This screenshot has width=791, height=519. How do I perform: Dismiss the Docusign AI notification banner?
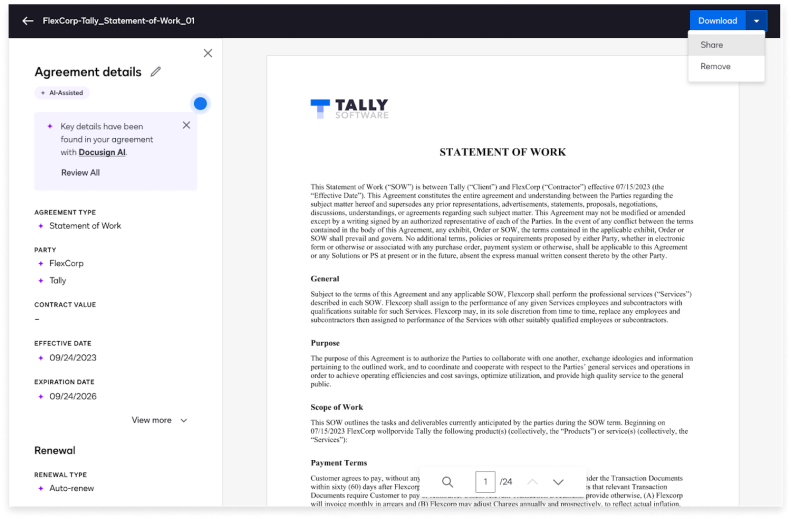pyautogui.click(x=186, y=125)
